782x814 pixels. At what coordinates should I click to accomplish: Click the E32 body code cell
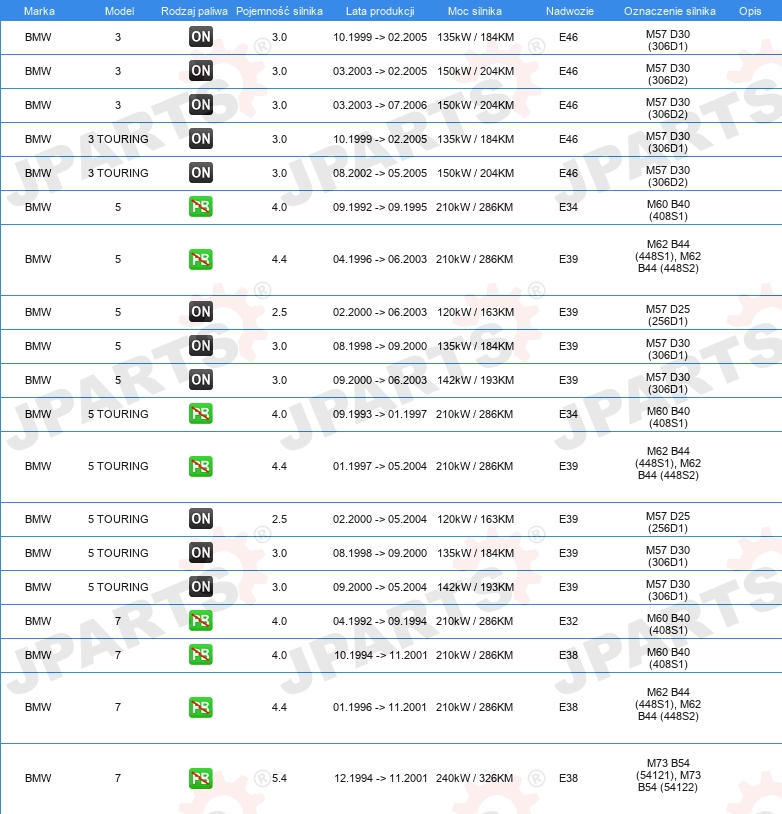click(568, 621)
